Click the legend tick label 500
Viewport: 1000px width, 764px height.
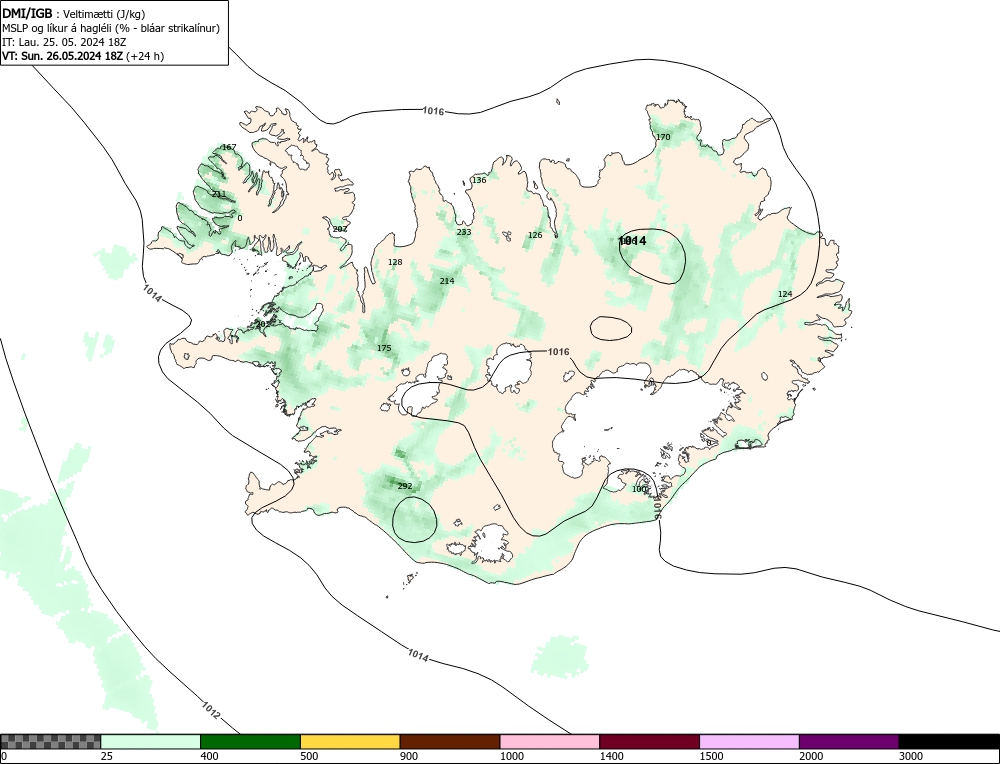[x=309, y=756]
